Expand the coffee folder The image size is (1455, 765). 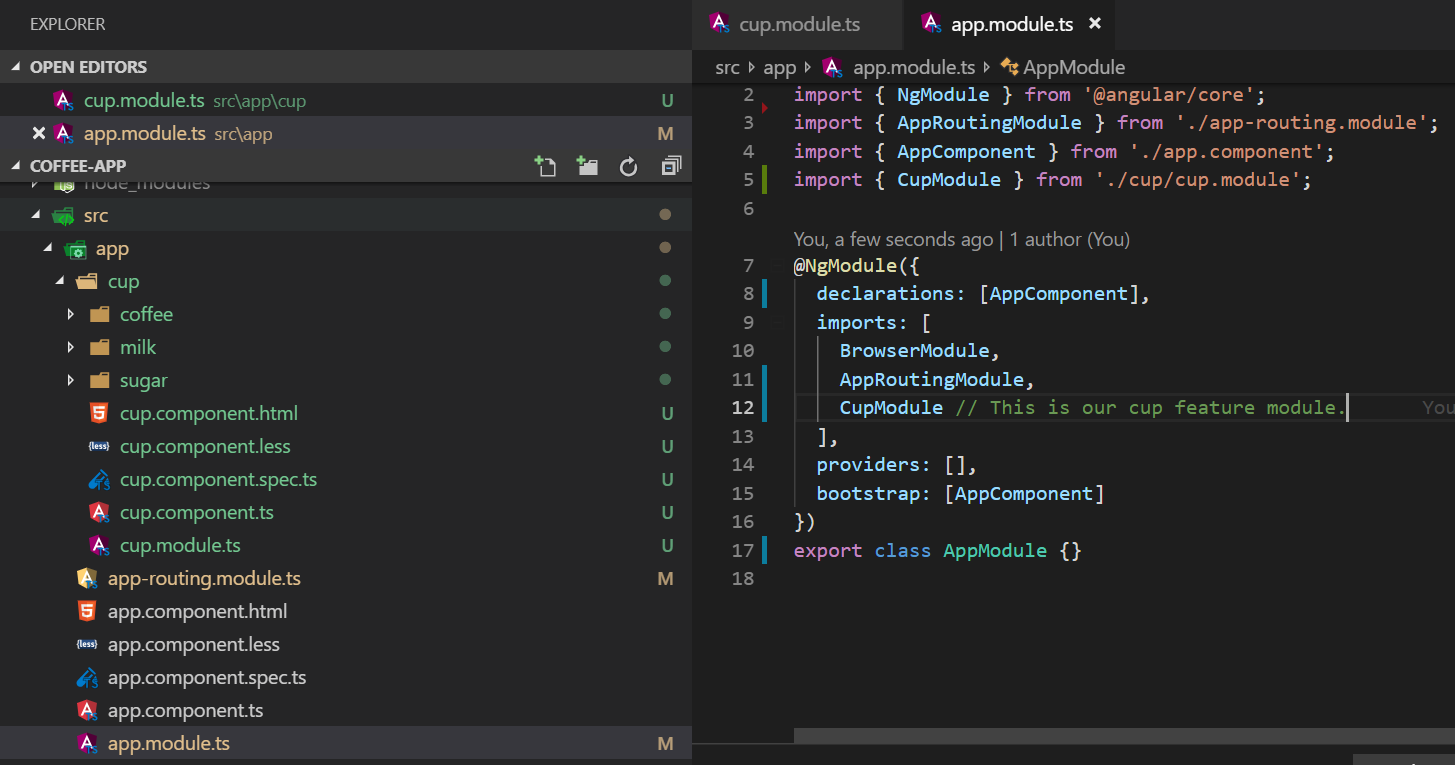[70, 314]
